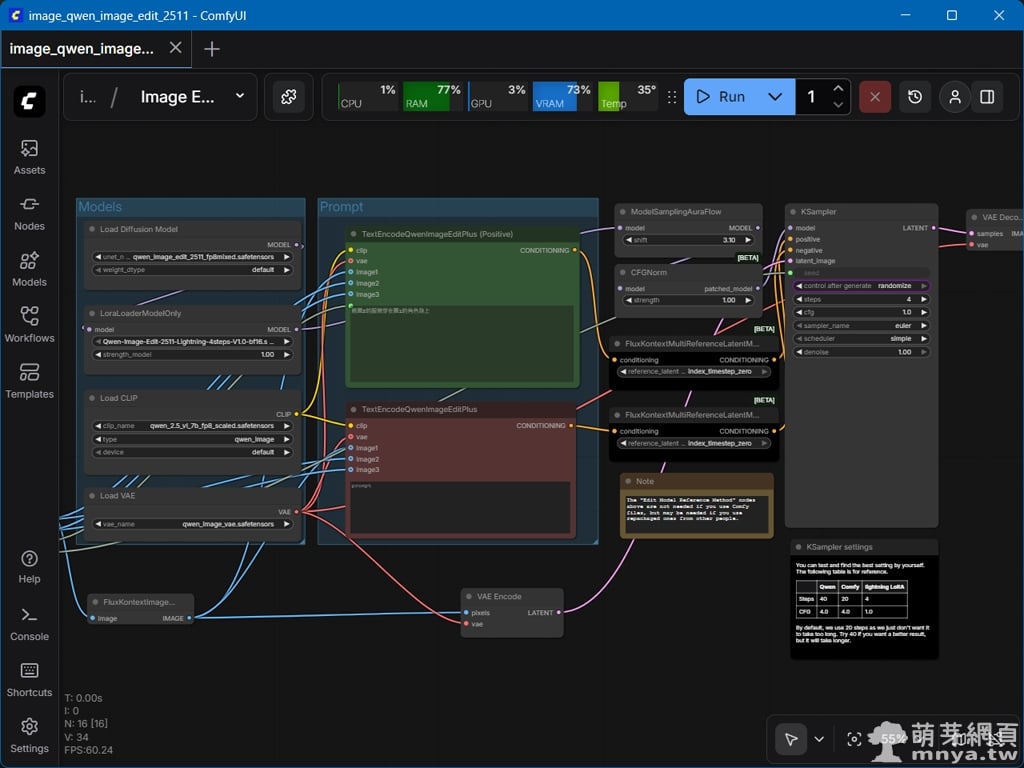The width and height of the screenshot is (1024, 768).
Task: Open the Image E... breadcrumb dropdown chevron
Action: [239, 96]
